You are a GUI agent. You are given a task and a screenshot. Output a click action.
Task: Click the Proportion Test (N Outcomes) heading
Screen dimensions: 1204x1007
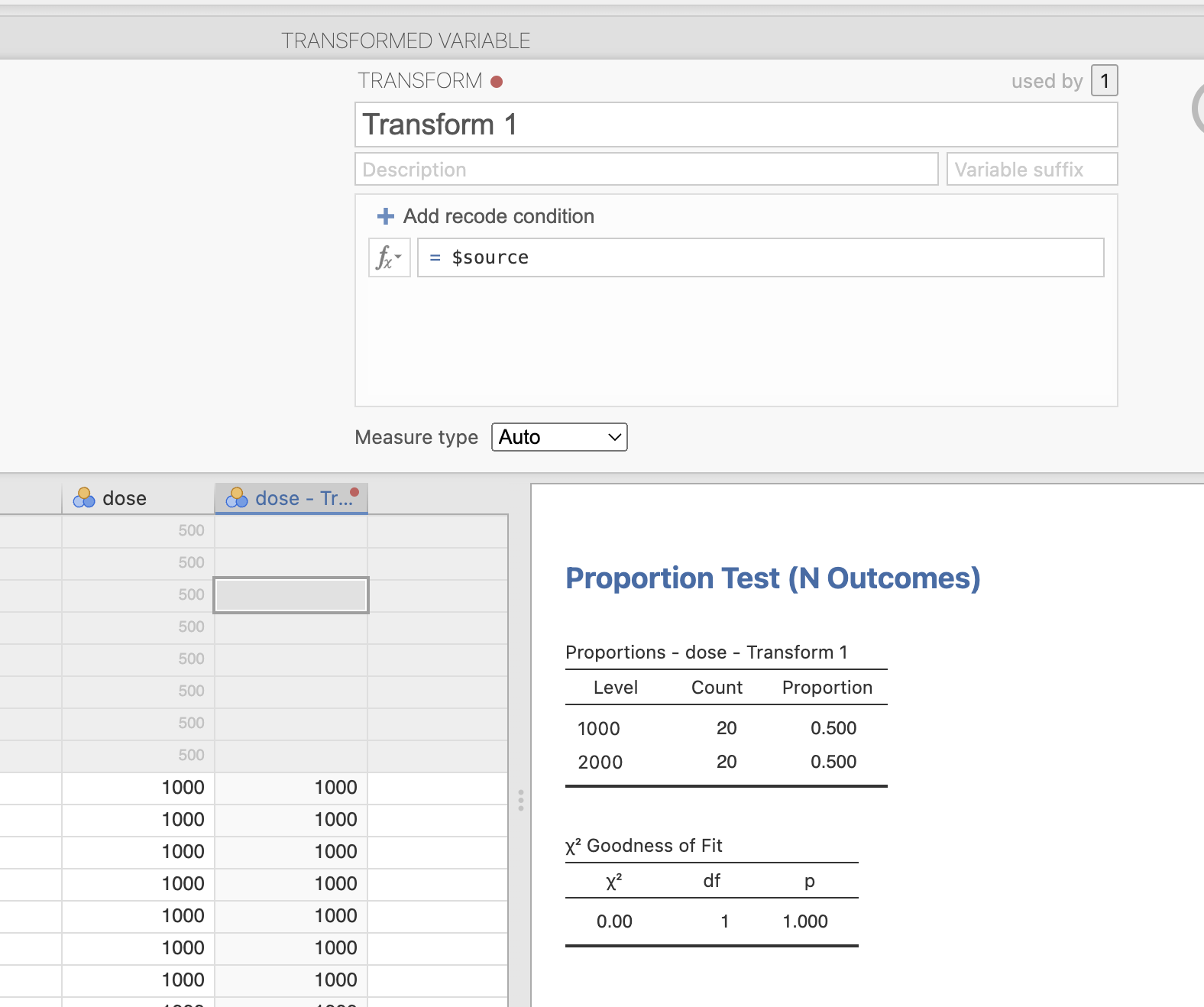click(772, 578)
